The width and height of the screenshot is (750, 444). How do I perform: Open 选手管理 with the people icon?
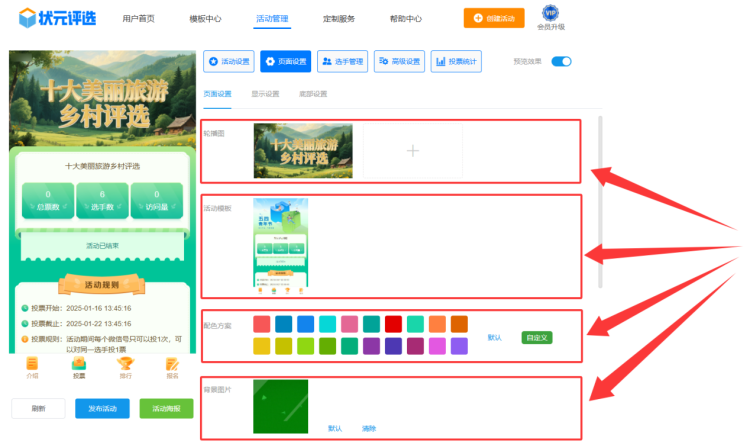342,62
